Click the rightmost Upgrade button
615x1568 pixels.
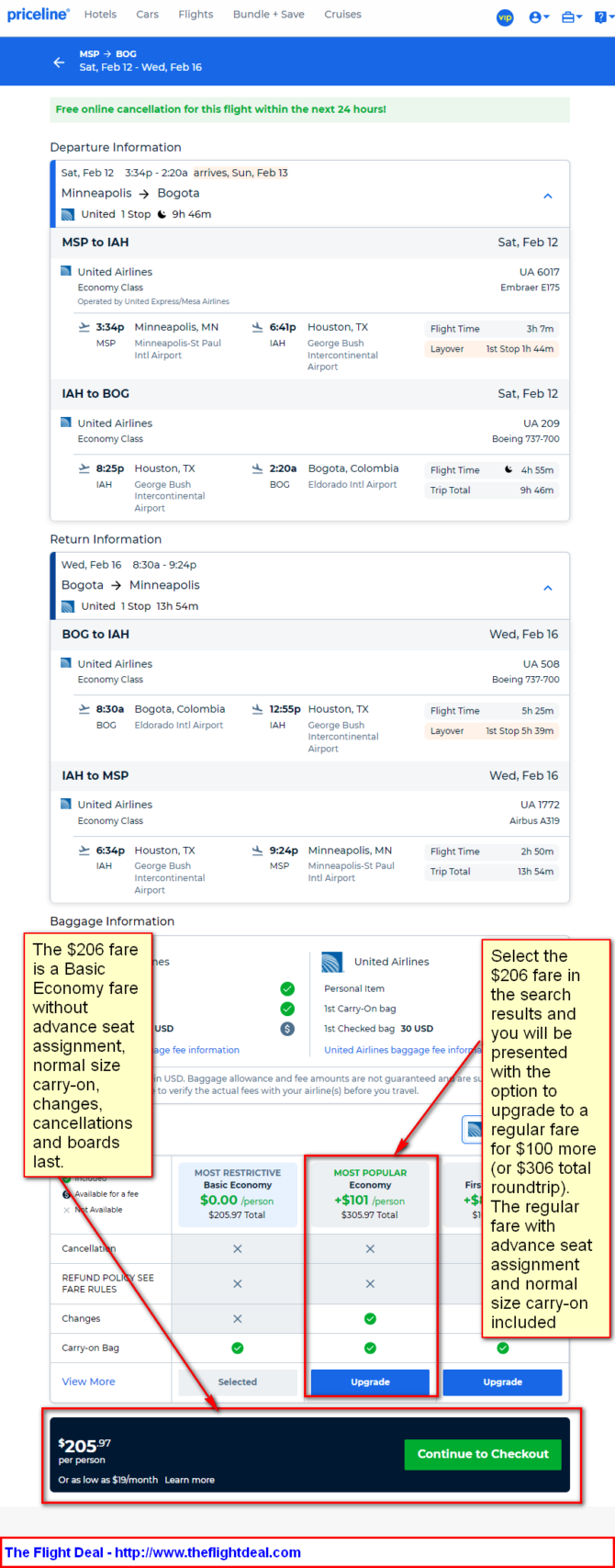(x=502, y=1382)
